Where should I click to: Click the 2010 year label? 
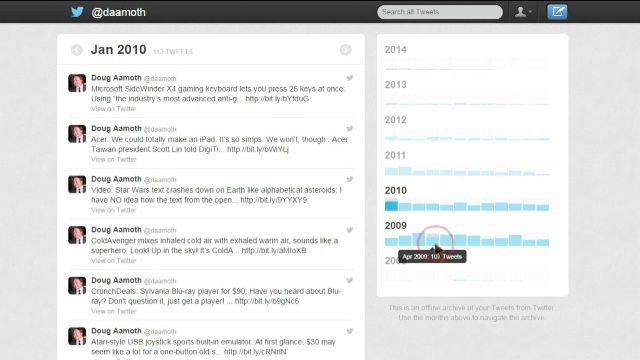point(396,191)
